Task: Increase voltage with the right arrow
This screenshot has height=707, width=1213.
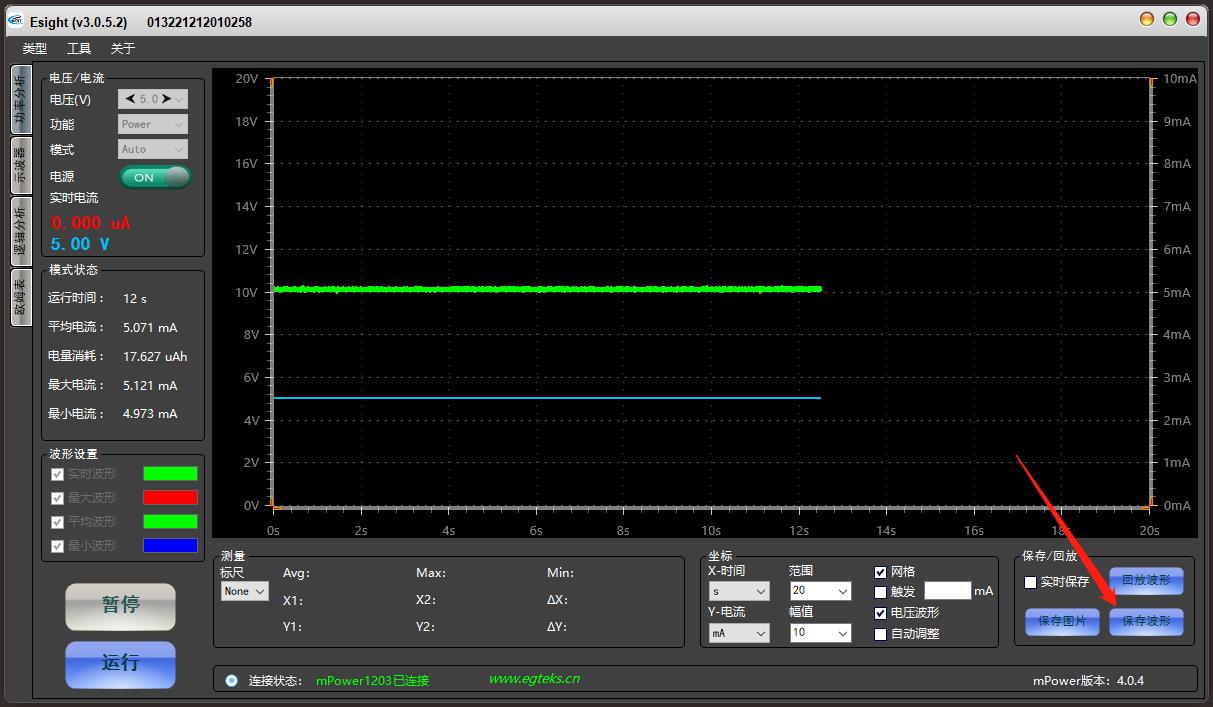Action: [x=167, y=99]
